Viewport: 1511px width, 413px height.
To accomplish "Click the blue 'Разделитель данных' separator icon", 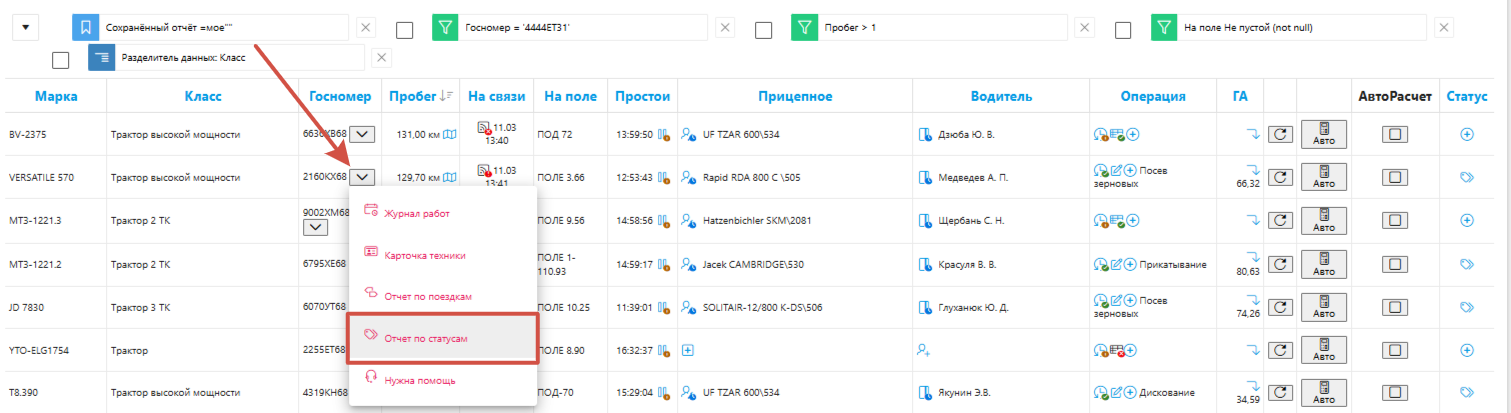I will coord(102,58).
